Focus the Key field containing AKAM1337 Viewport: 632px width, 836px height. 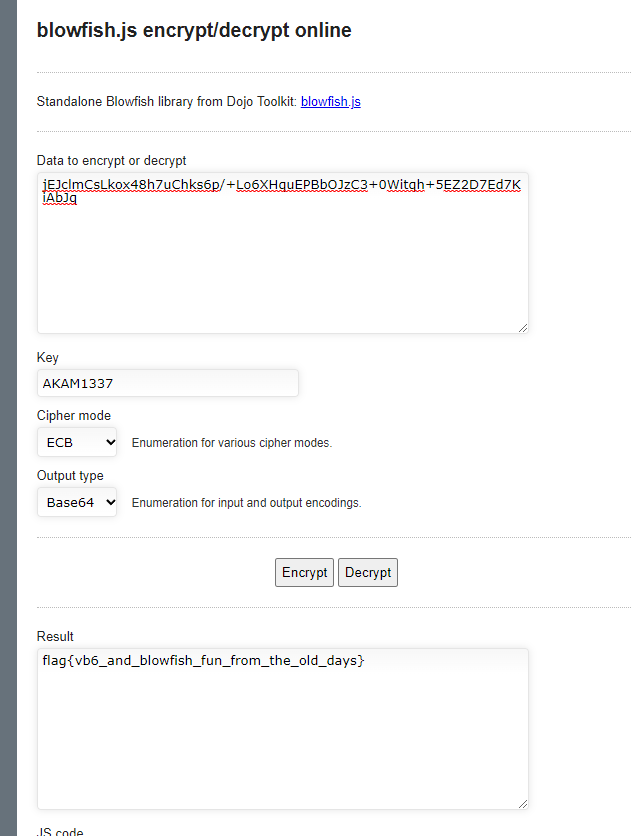167,383
